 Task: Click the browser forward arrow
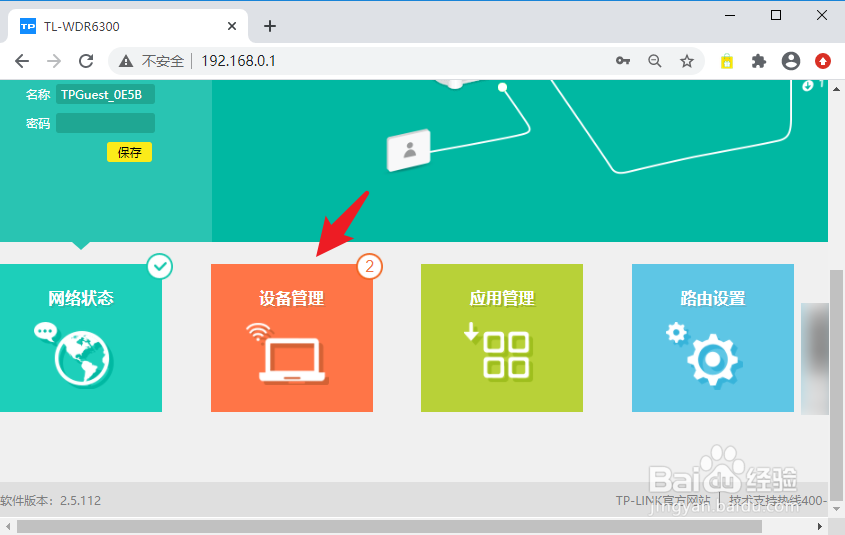click(54, 61)
